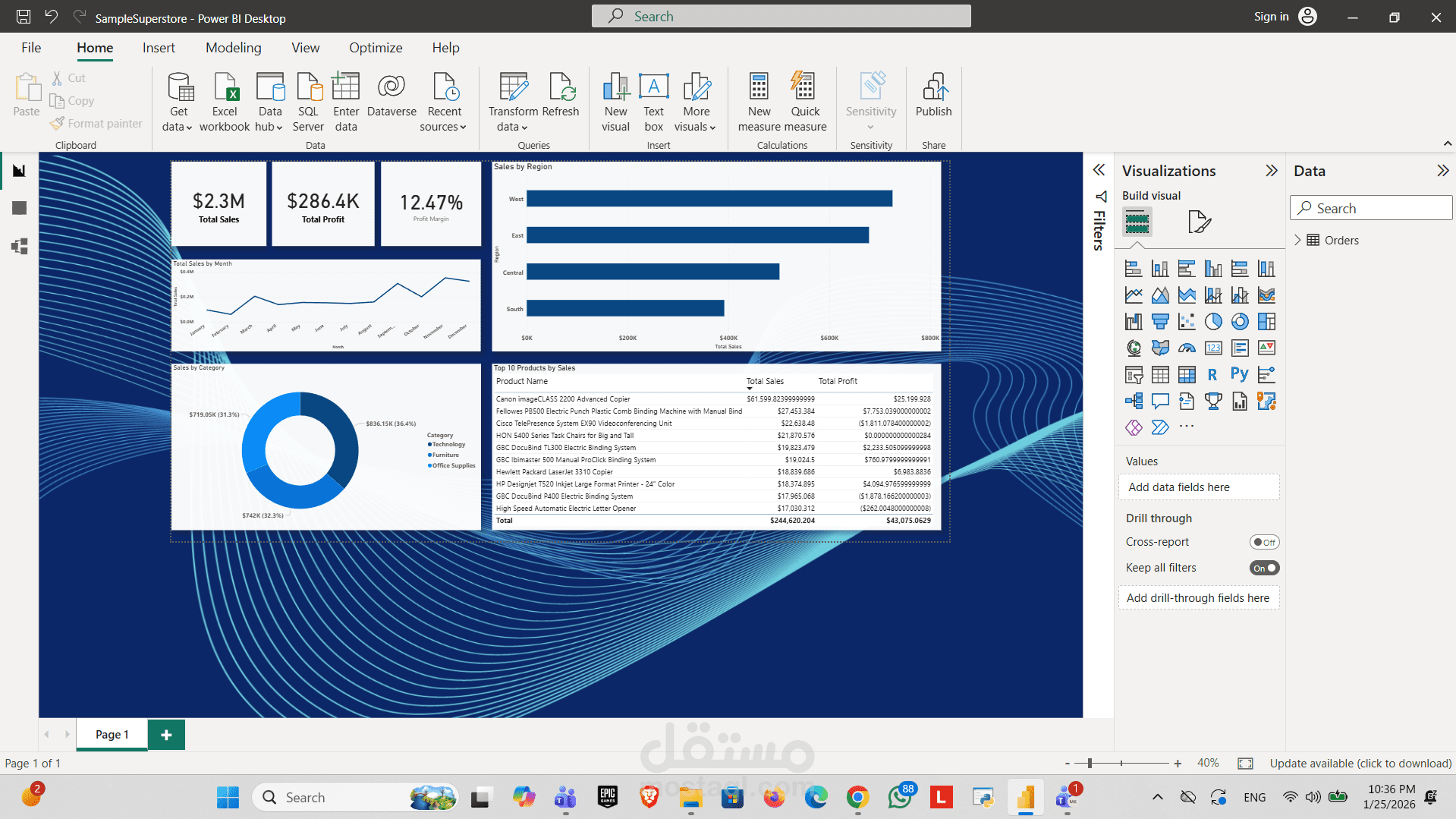Viewport: 1456px width, 819px height.
Task: Open the View ribbon tab
Action: point(306,48)
